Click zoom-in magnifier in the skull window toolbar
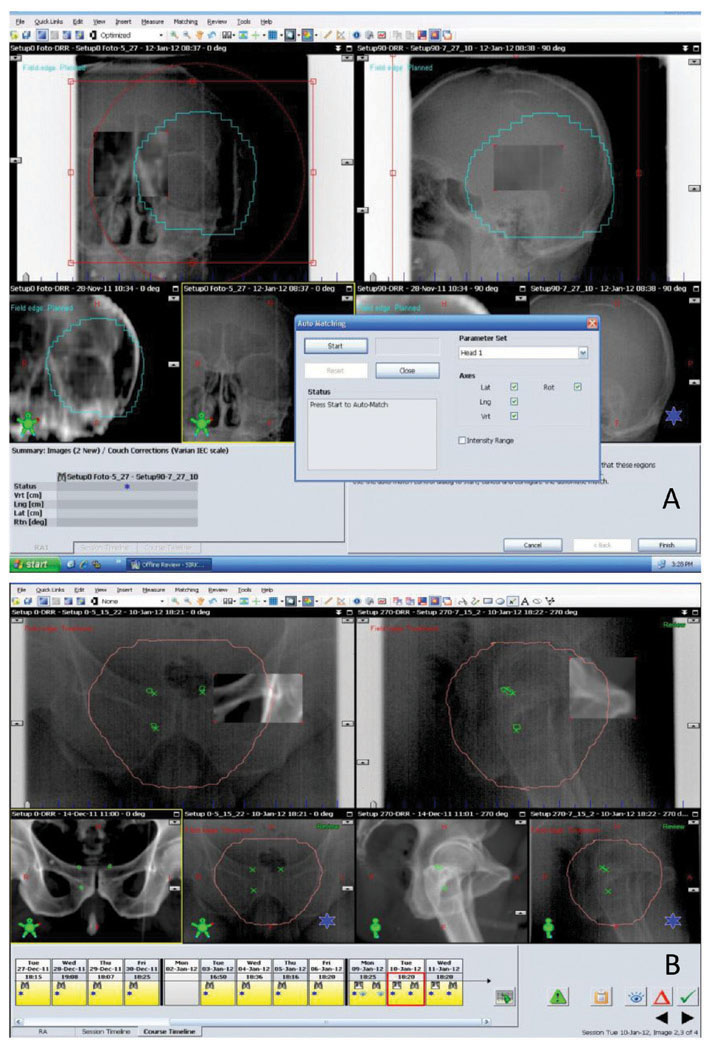 pos(174,35)
